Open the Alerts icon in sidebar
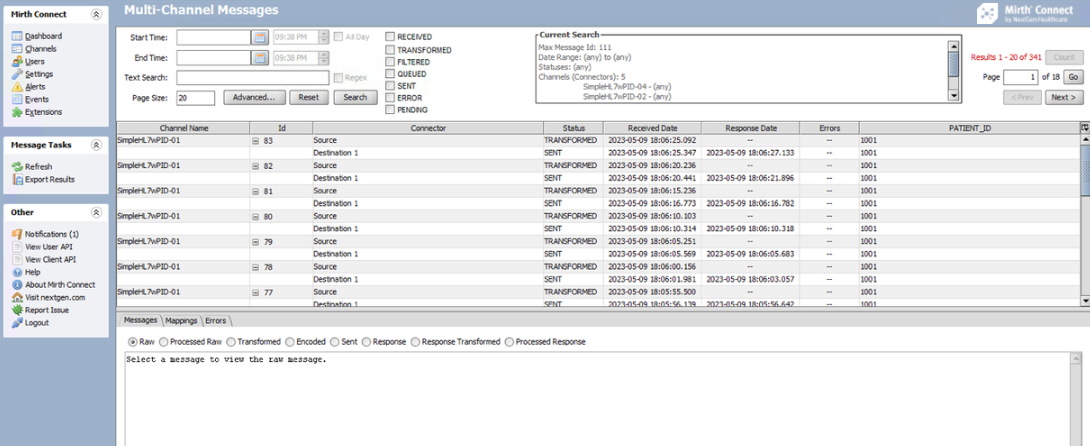 pyautogui.click(x=17, y=87)
